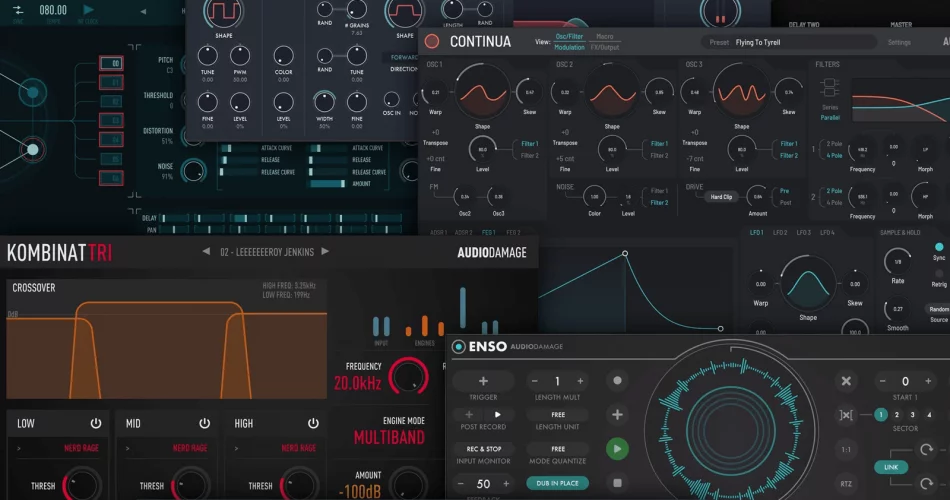Open the LFO 2 tab

(x=780, y=233)
